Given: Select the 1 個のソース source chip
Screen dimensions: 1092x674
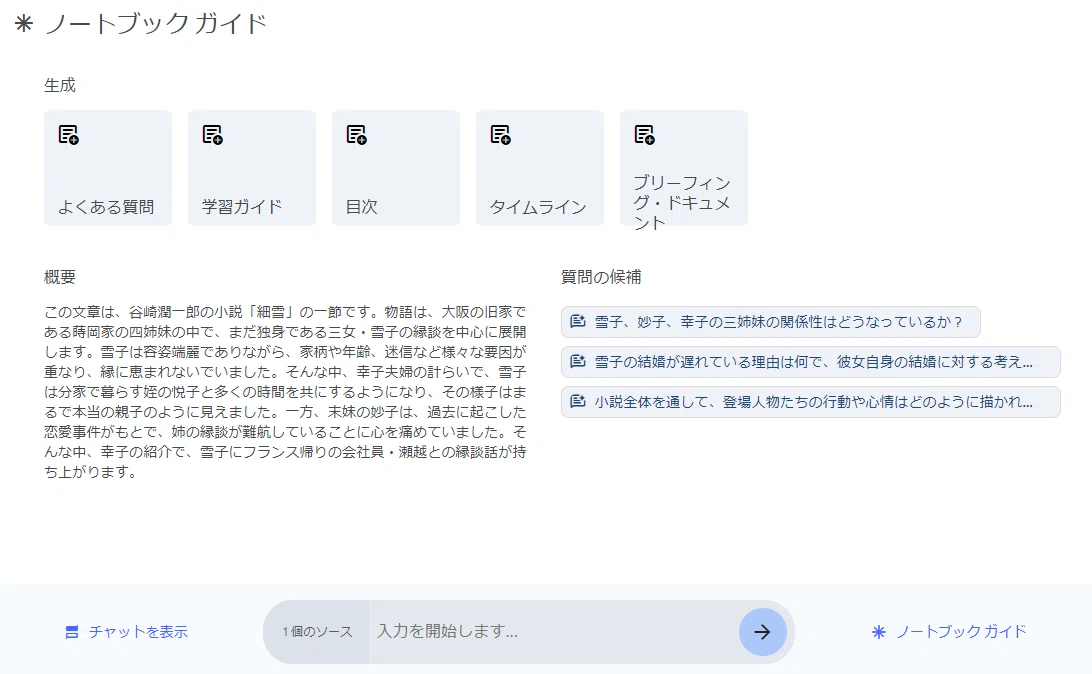Looking at the screenshot, I should (x=317, y=632).
